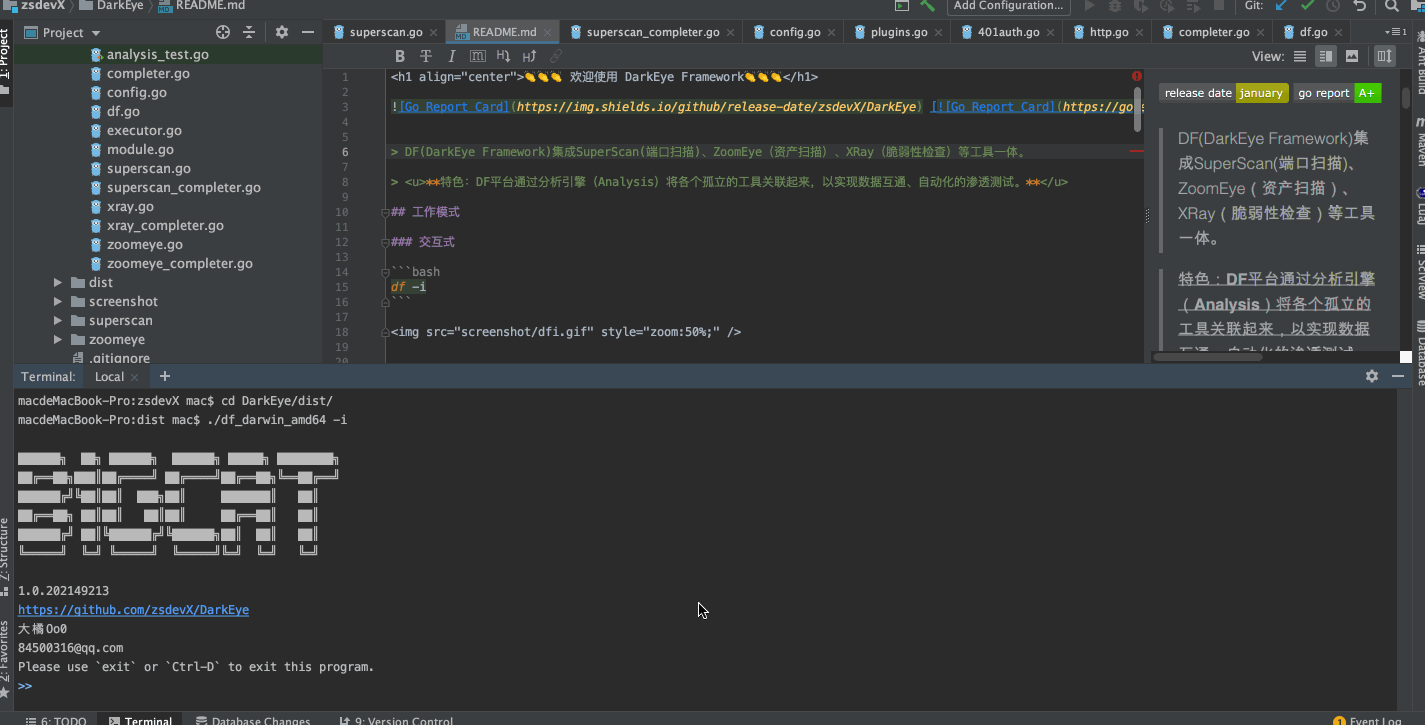The height and width of the screenshot is (725, 1425).
Task: Click the go report A+ badge
Action: click(1337, 93)
